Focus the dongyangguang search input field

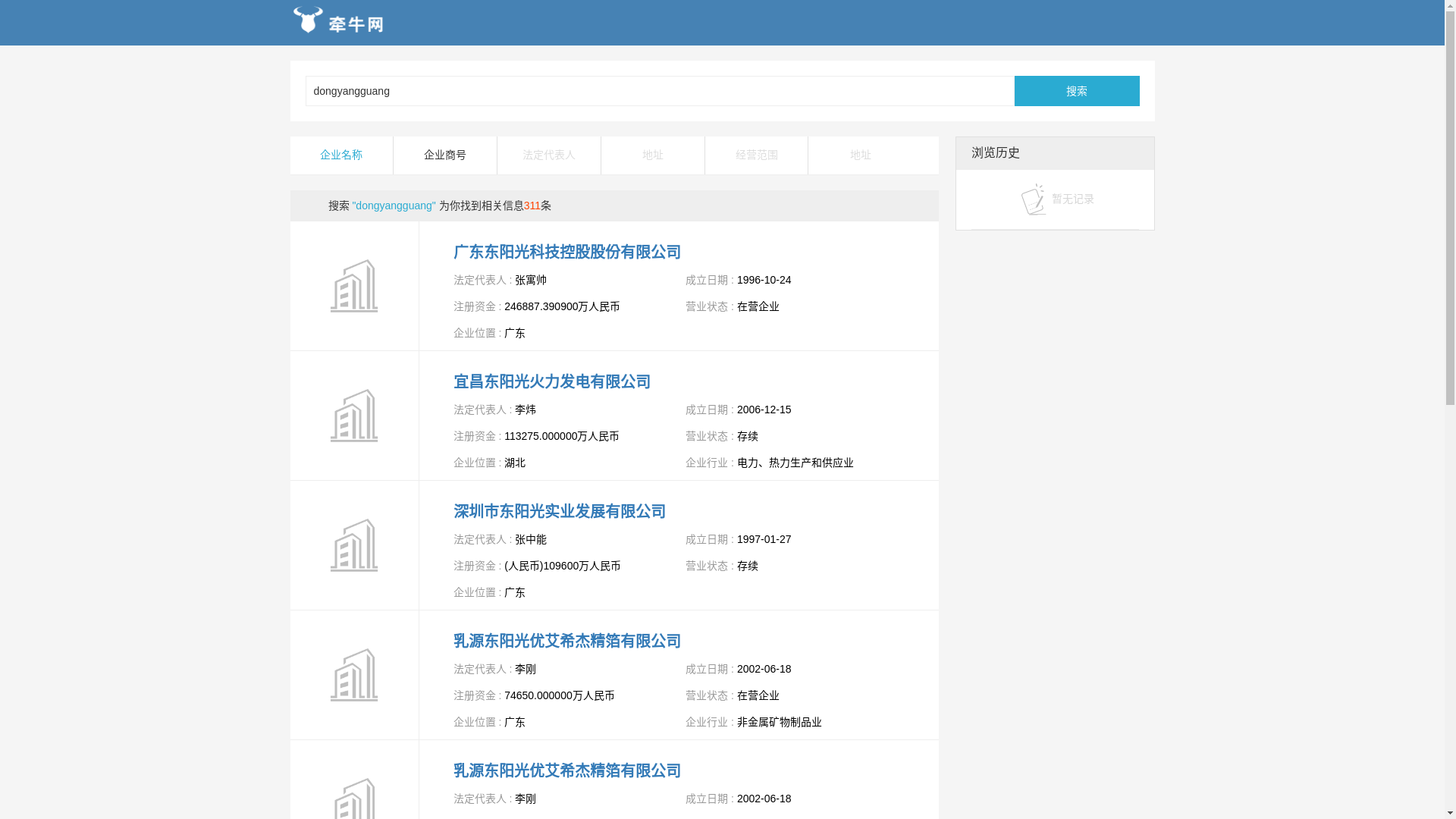(x=660, y=91)
